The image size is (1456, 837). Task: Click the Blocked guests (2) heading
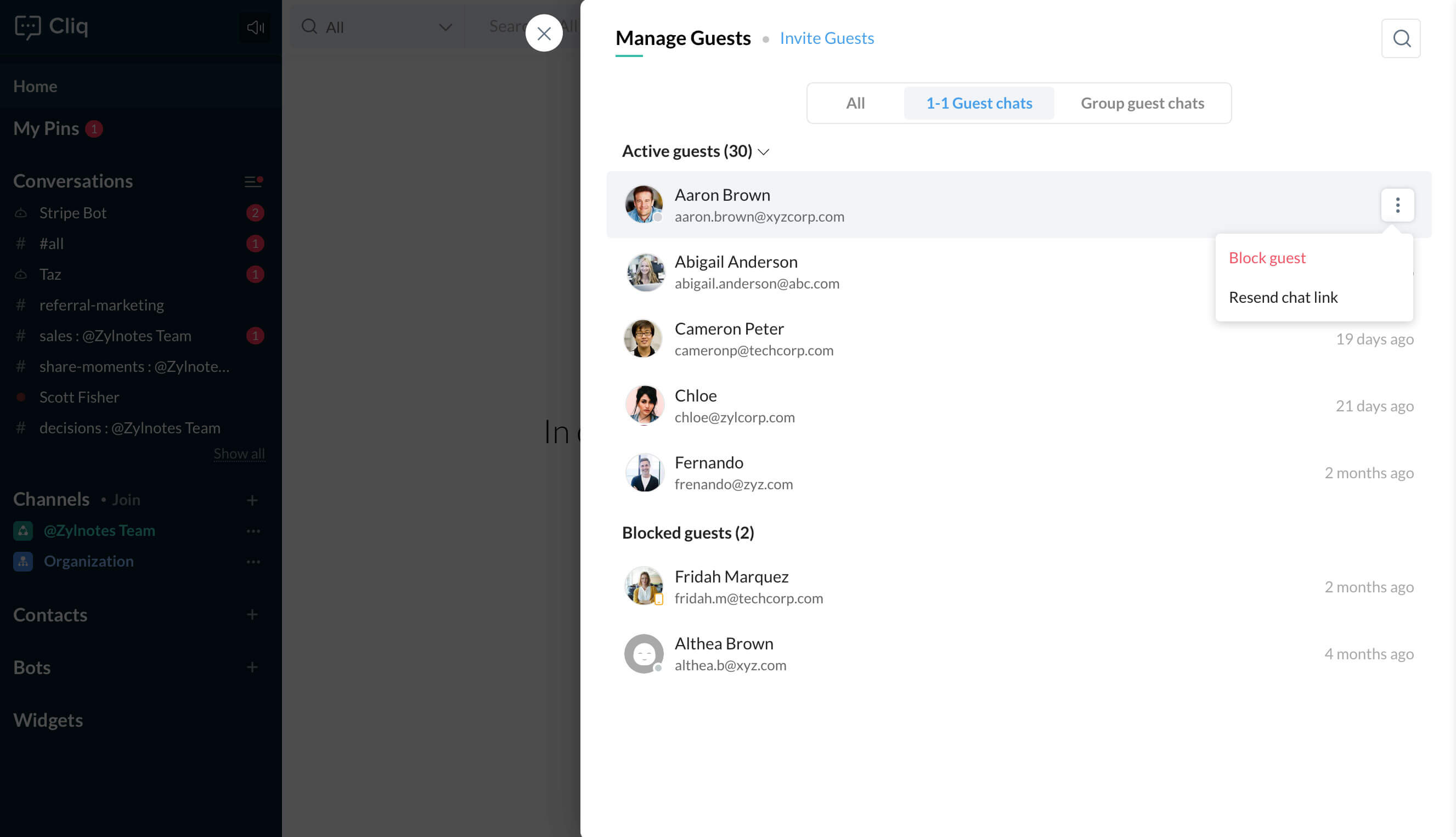click(687, 533)
